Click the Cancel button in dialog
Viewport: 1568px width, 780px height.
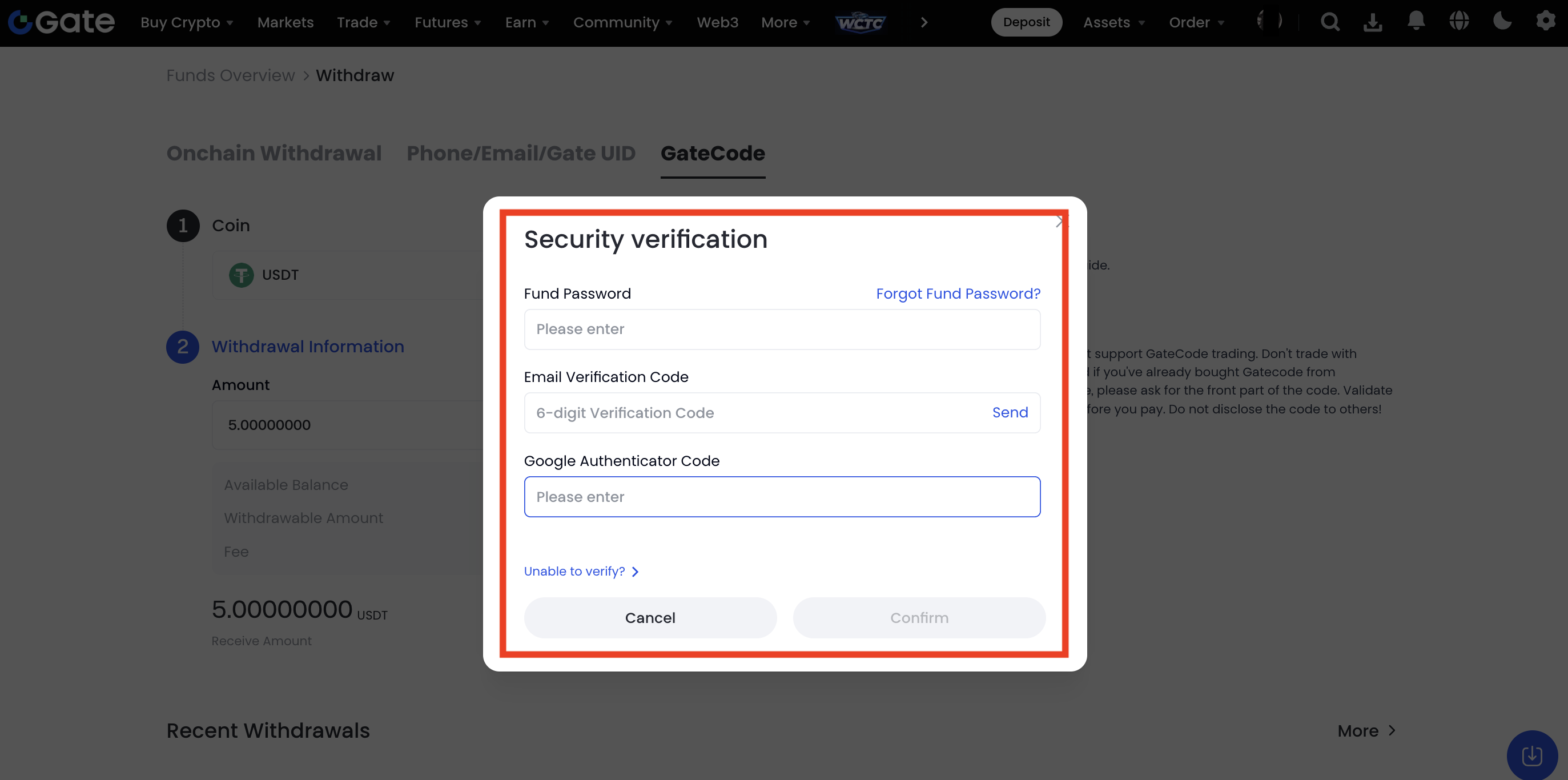point(650,618)
